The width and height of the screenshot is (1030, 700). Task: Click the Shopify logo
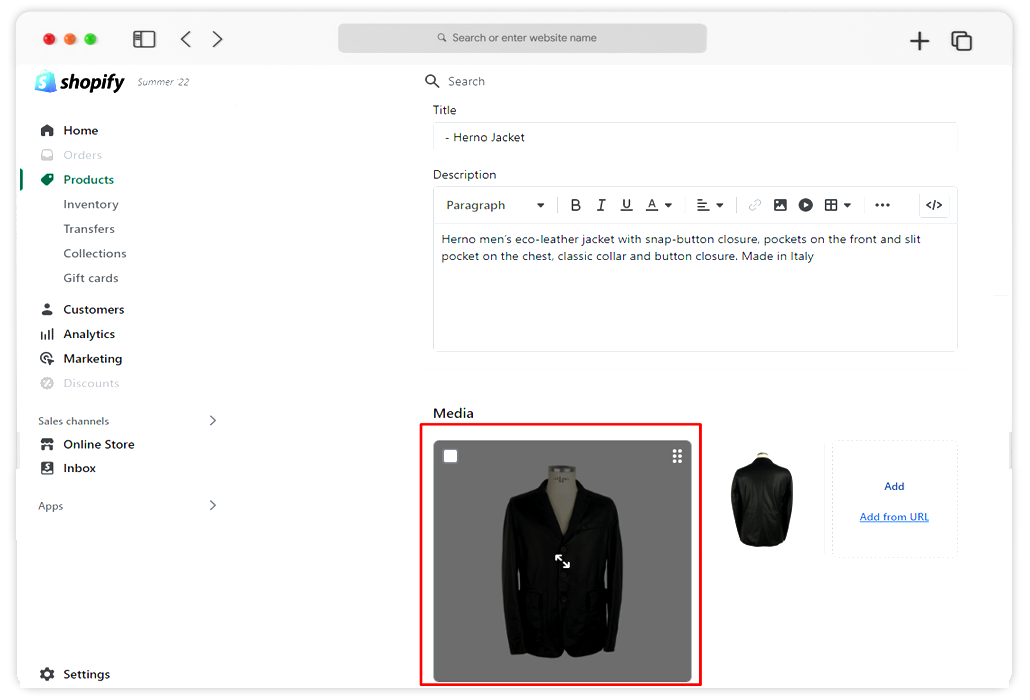pyautogui.click(x=79, y=81)
